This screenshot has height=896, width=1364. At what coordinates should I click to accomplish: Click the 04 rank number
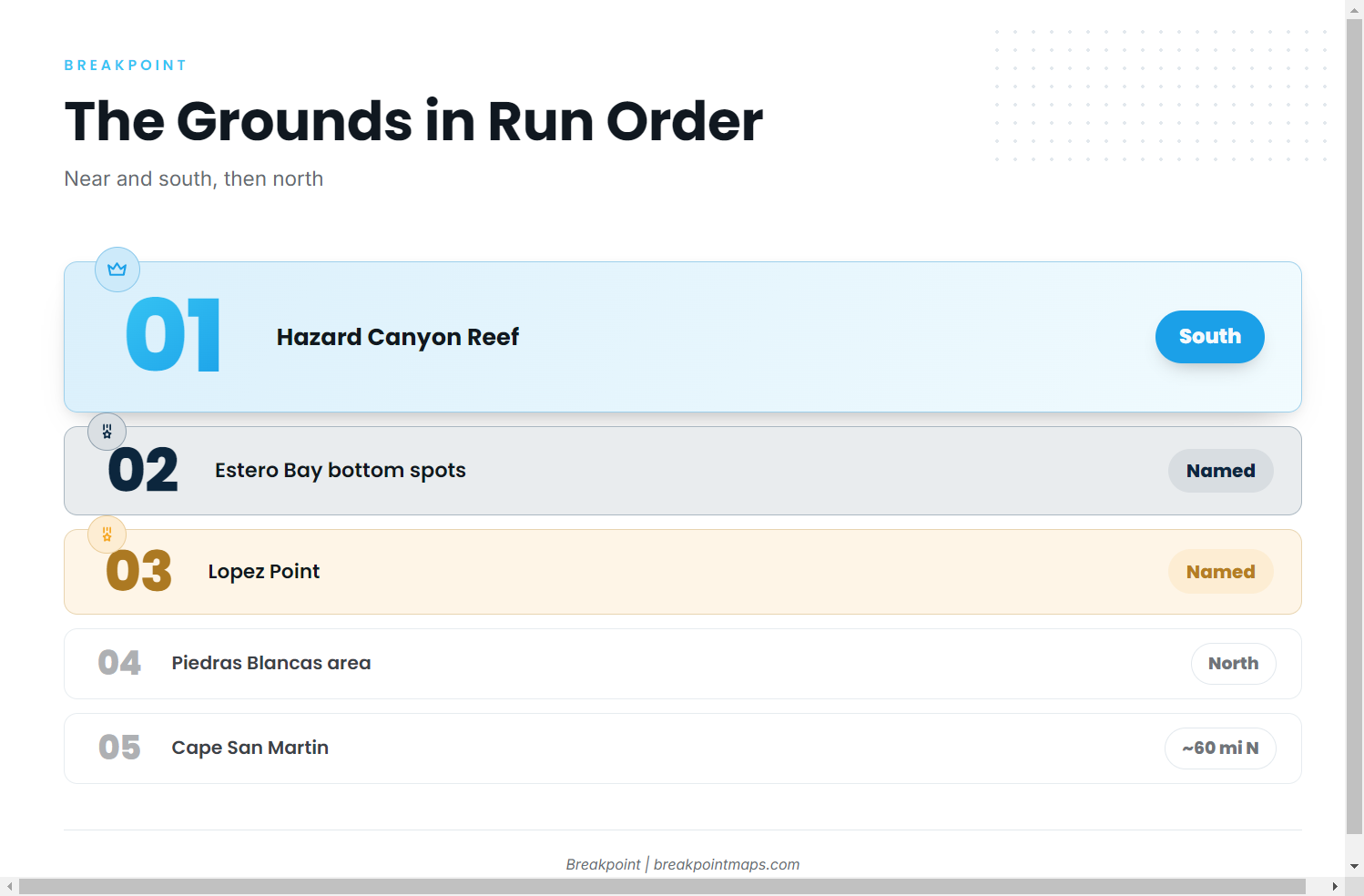[x=119, y=663]
